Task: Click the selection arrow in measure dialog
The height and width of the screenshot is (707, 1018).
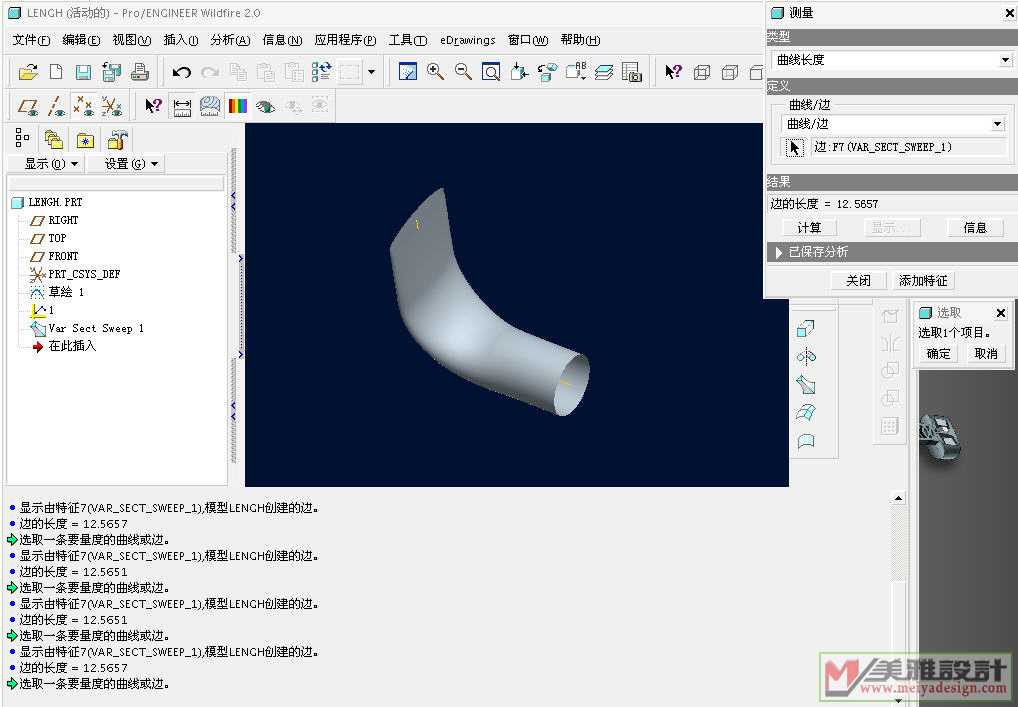Action: pos(794,147)
